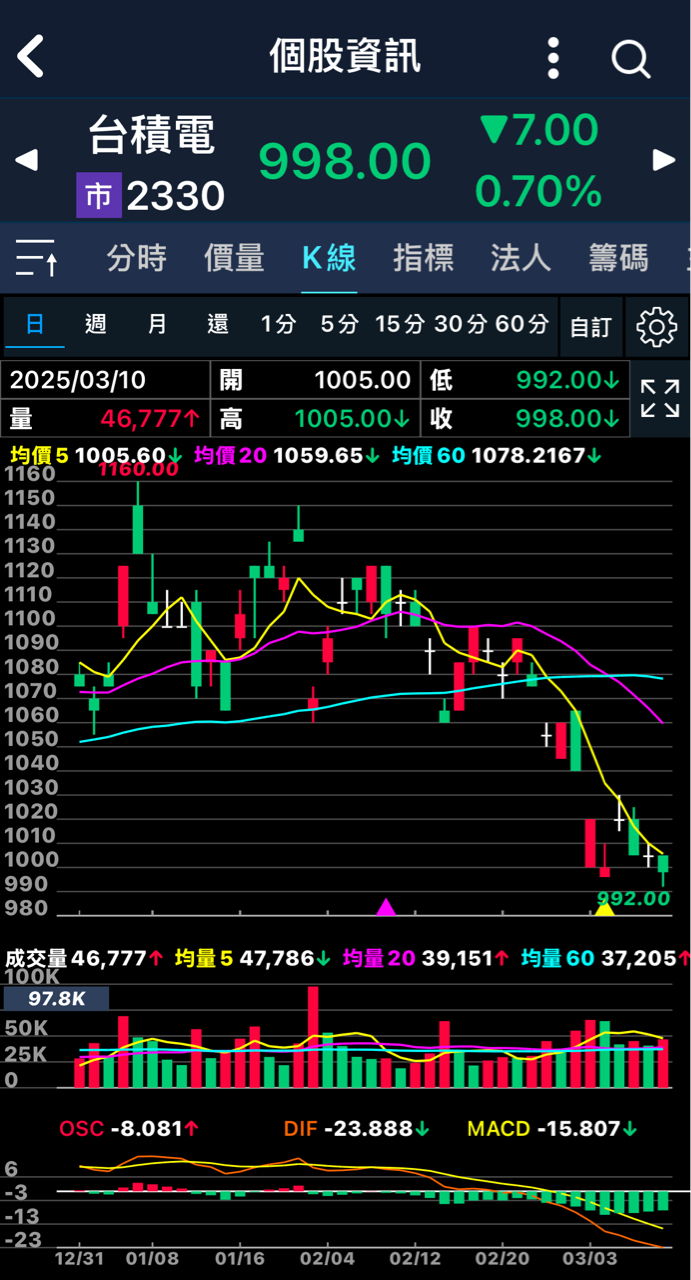This screenshot has height=1280, width=691.
Task: Tap the red 1160.00 high label
Action: [x=138, y=470]
